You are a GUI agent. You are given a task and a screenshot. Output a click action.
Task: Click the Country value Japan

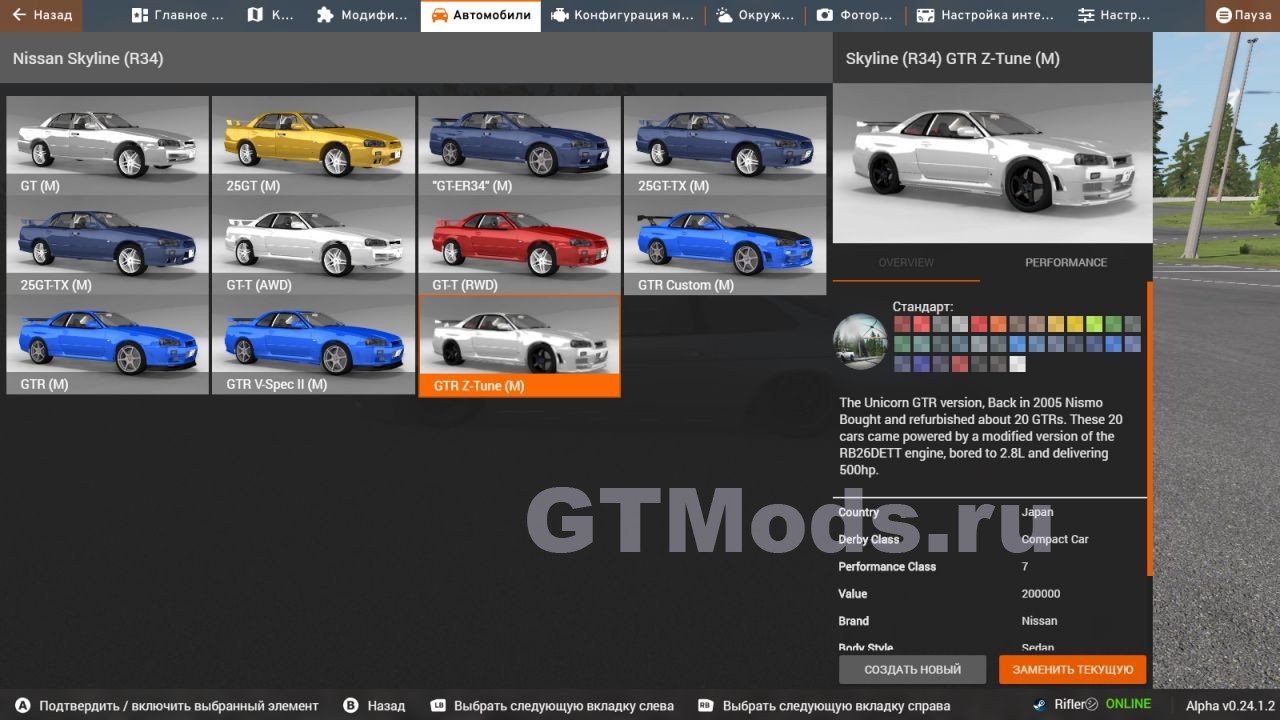(x=1037, y=512)
